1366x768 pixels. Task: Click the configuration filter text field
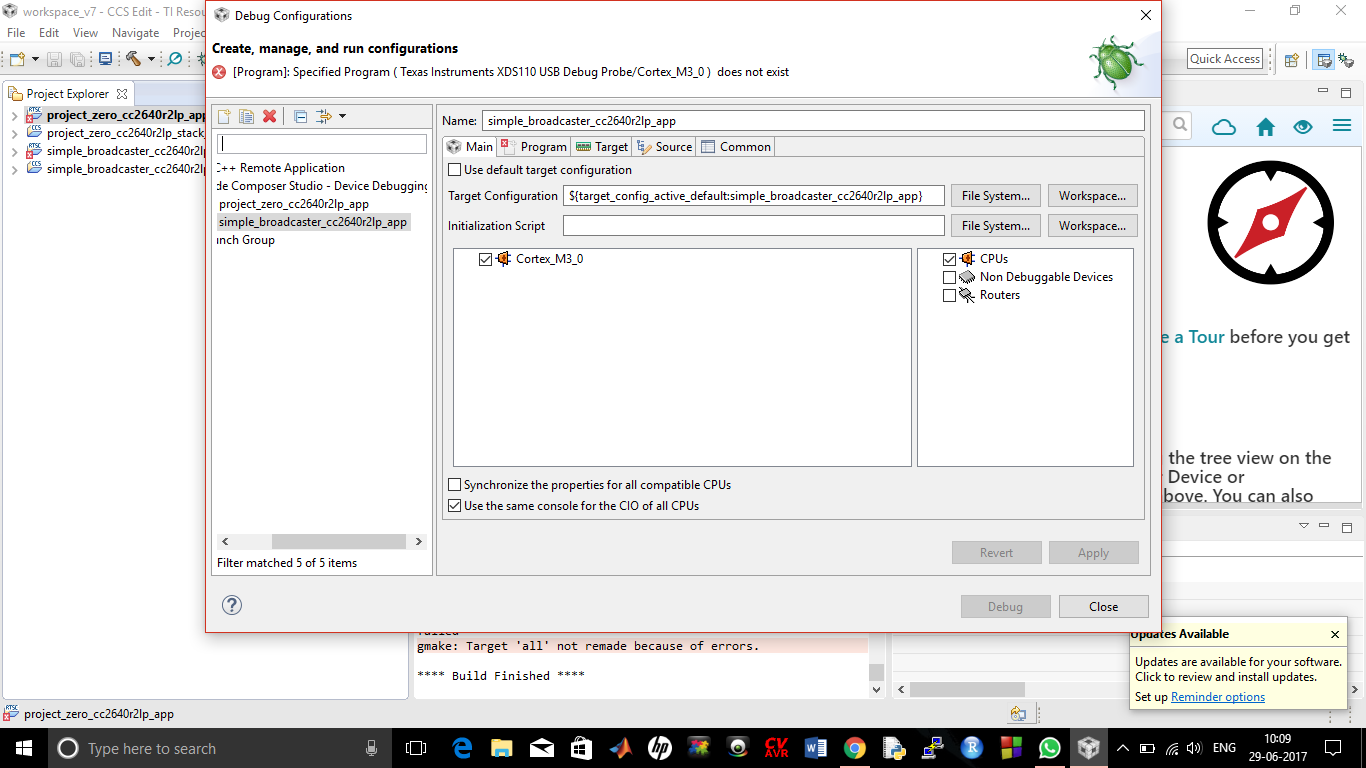pos(322,144)
